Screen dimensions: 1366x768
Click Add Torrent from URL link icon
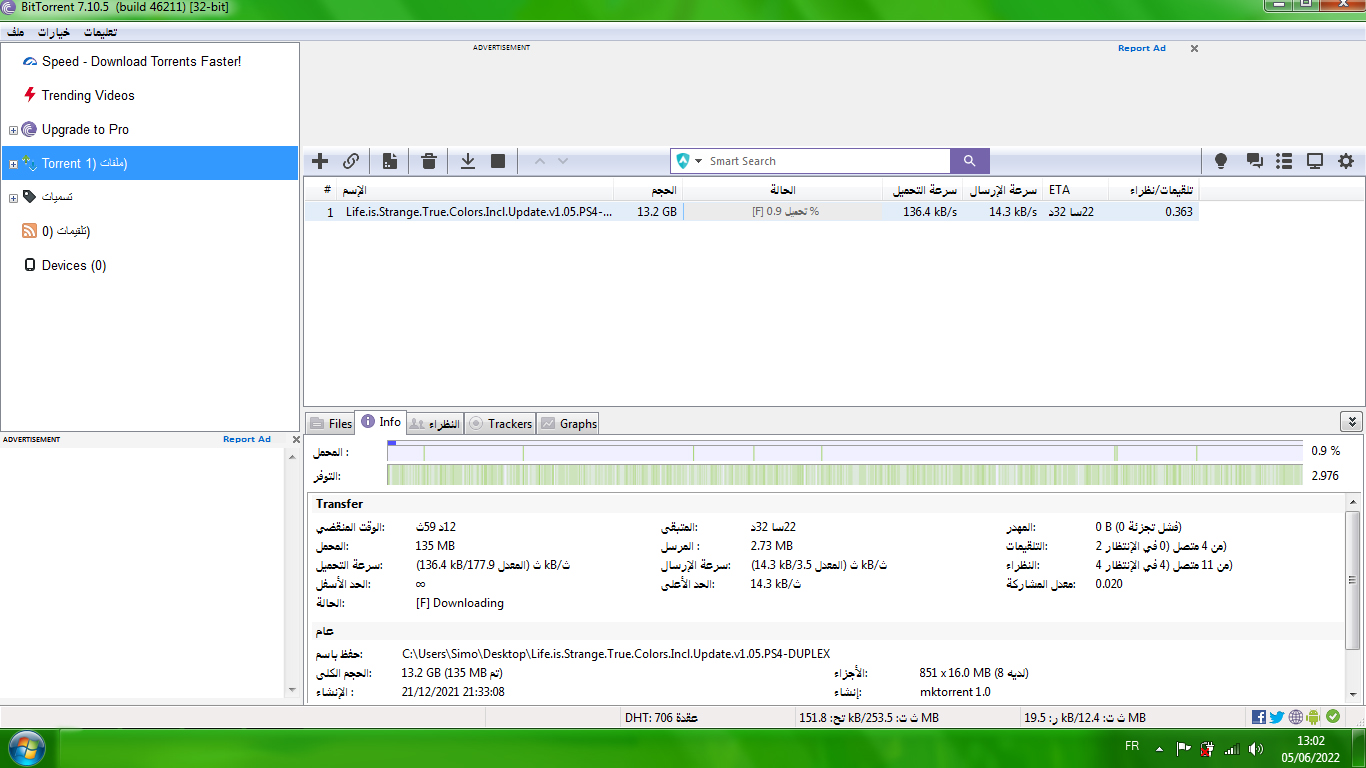coord(351,161)
